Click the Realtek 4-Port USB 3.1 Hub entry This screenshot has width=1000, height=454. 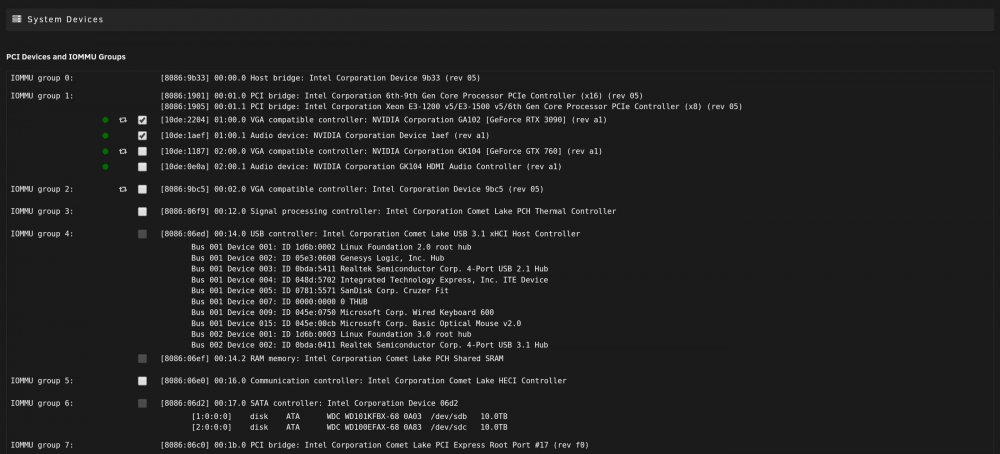pyautogui.click(x=370, y=345)
